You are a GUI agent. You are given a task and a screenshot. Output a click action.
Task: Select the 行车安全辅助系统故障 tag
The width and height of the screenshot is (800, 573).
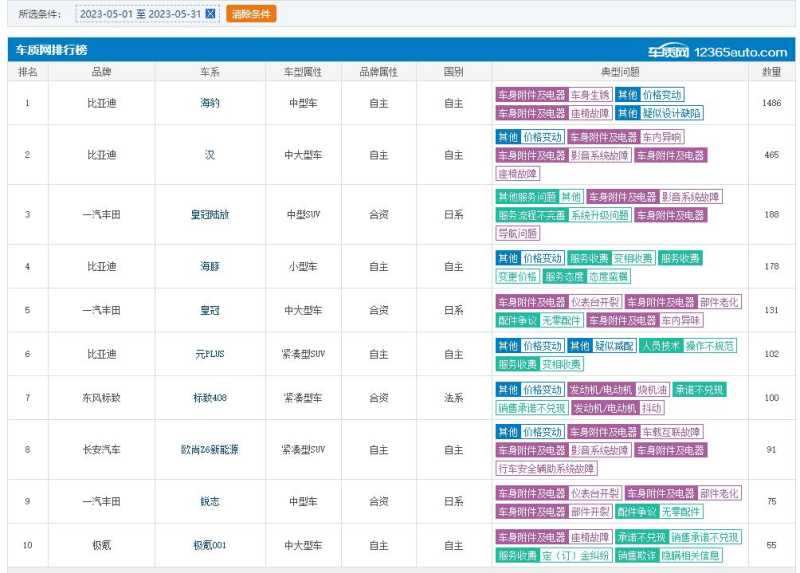tap(546, 468)
